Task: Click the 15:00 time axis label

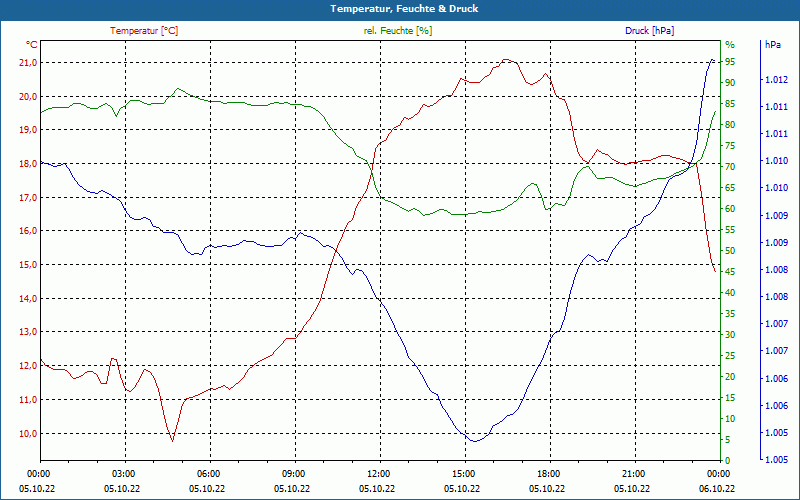Action: point(463,474)
